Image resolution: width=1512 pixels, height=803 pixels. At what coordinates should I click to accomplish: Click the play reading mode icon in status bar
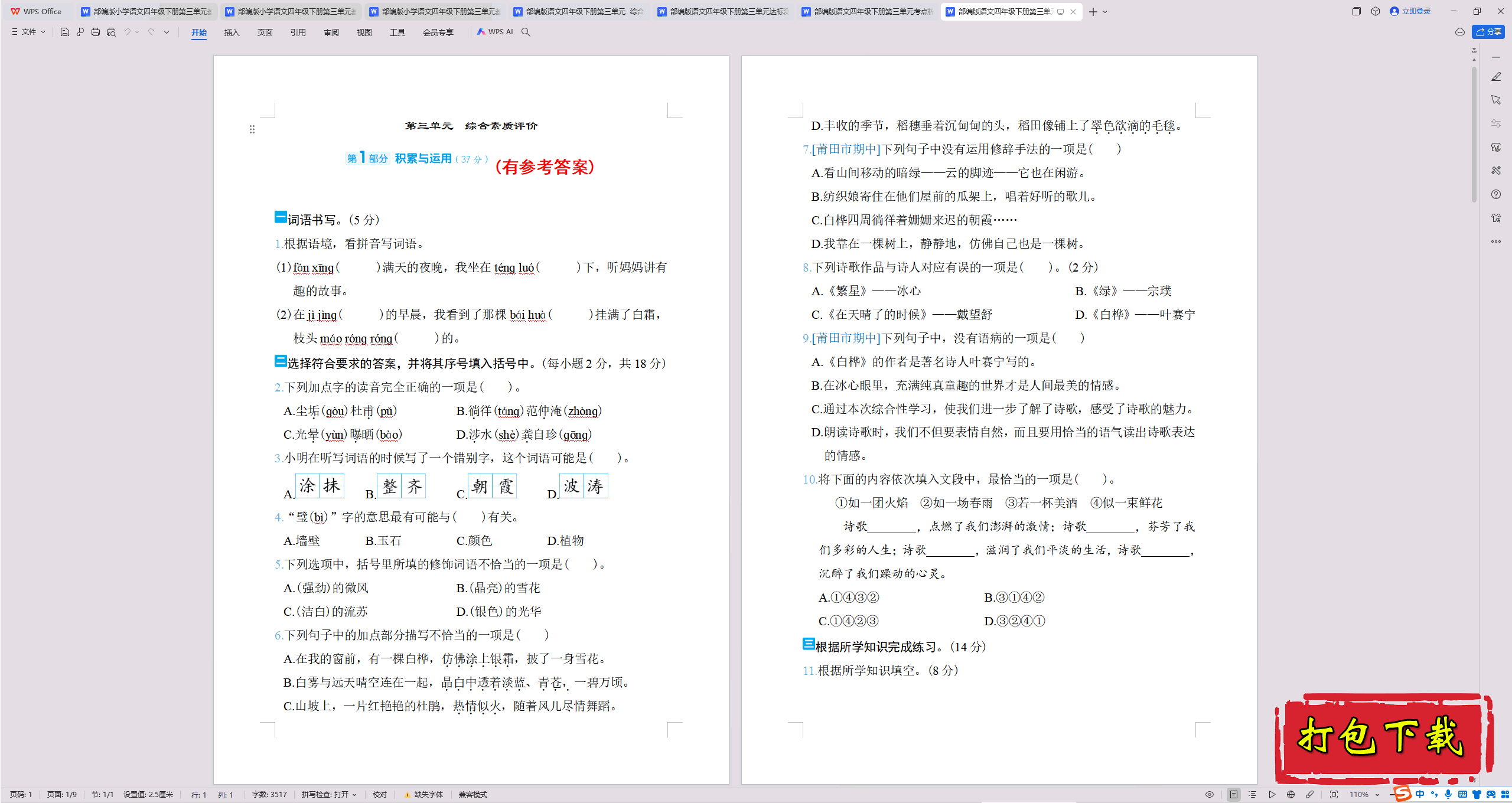click(x=1272, y=795)
